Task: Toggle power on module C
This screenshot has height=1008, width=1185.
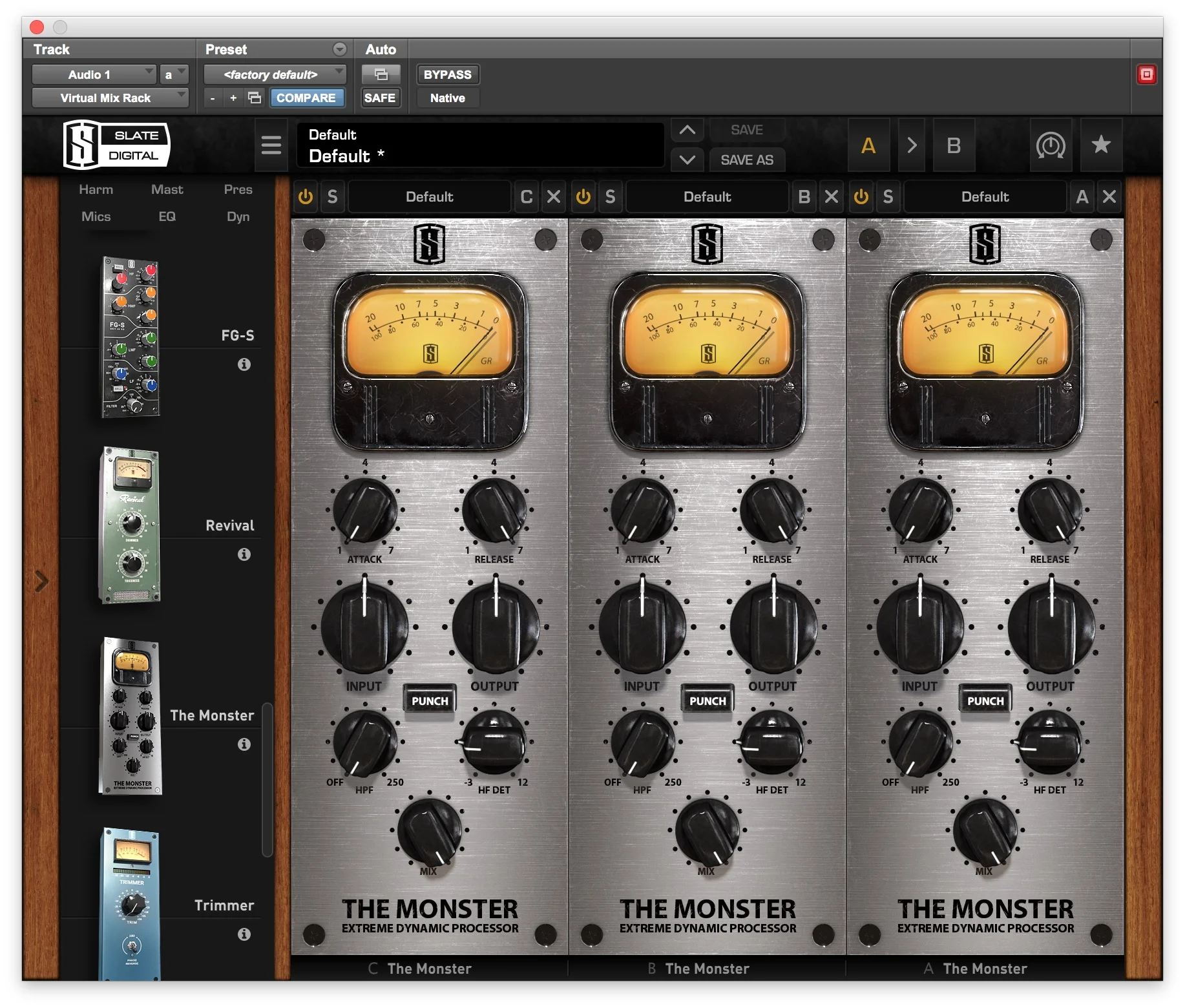Action: coord(306,196)
